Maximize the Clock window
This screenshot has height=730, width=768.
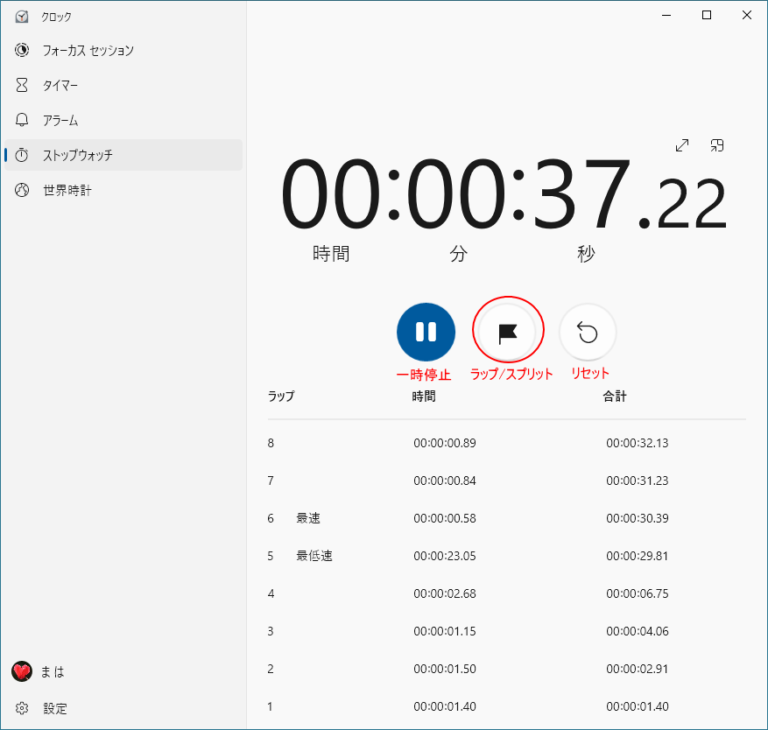[707, 15]
